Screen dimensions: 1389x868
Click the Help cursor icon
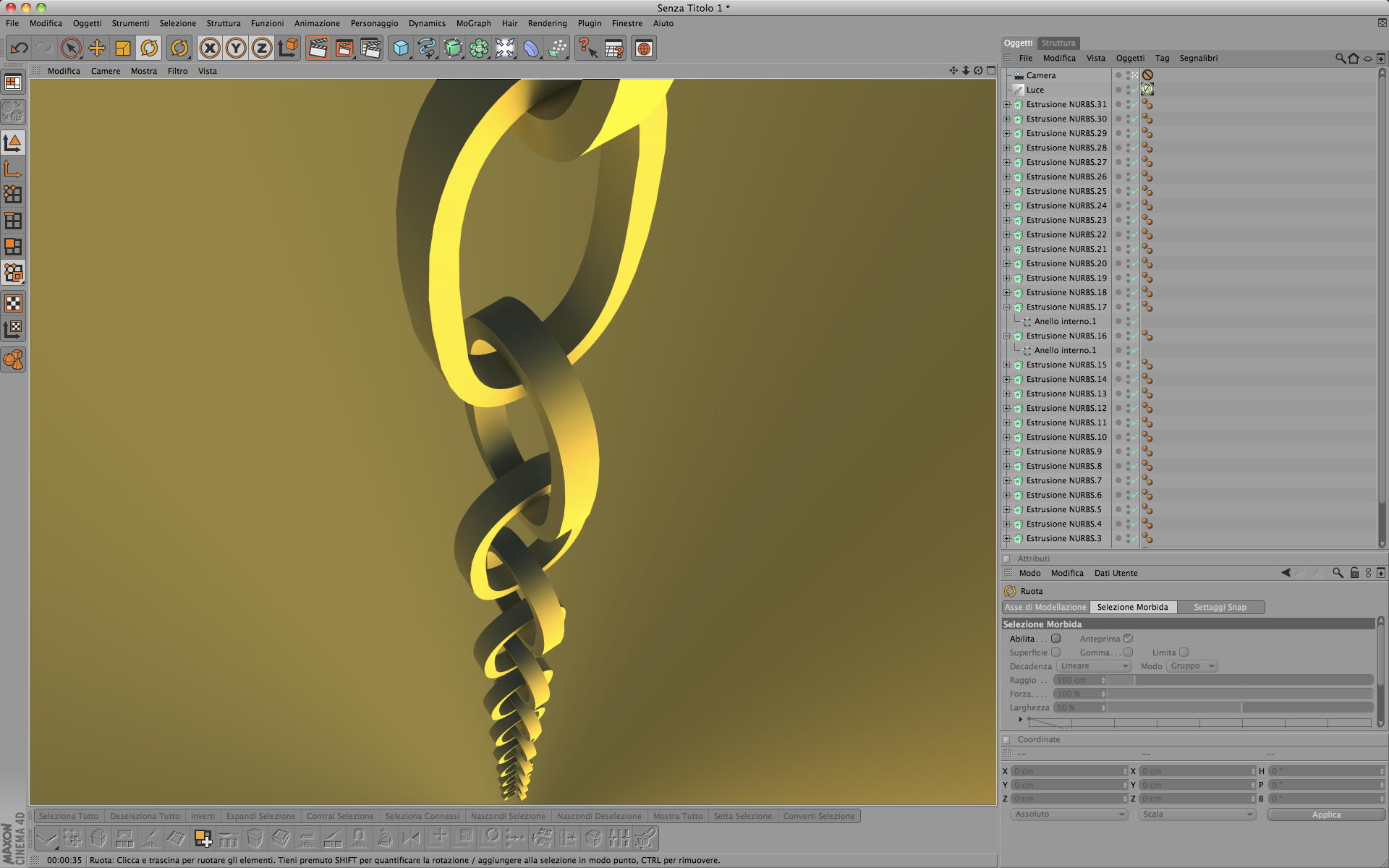(x=587, y=48)
